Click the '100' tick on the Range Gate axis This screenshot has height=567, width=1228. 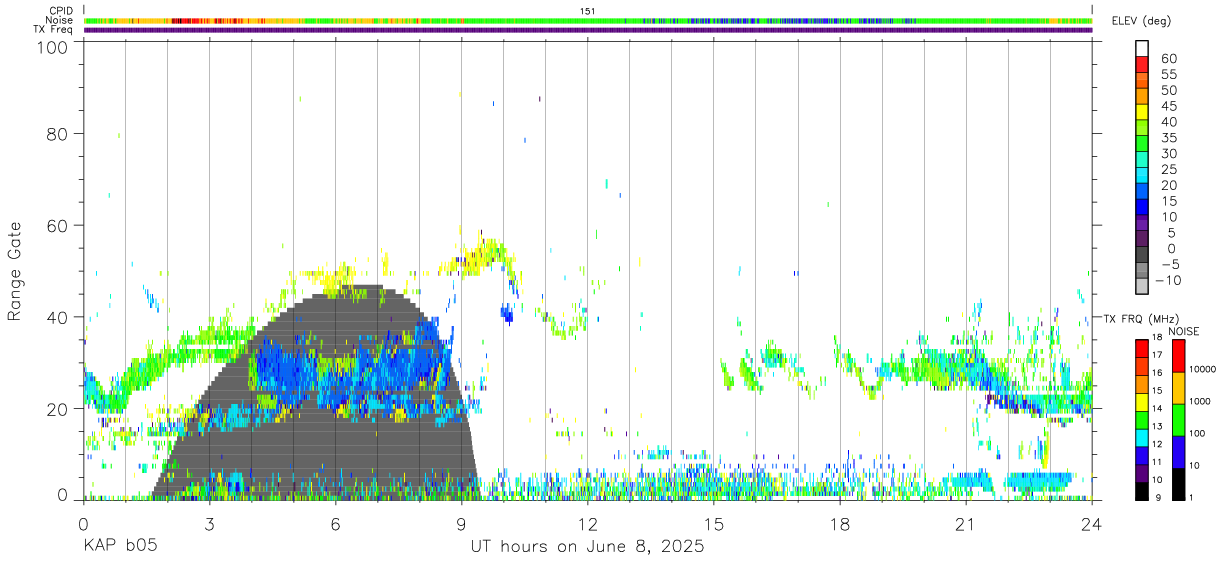(55, 47)
